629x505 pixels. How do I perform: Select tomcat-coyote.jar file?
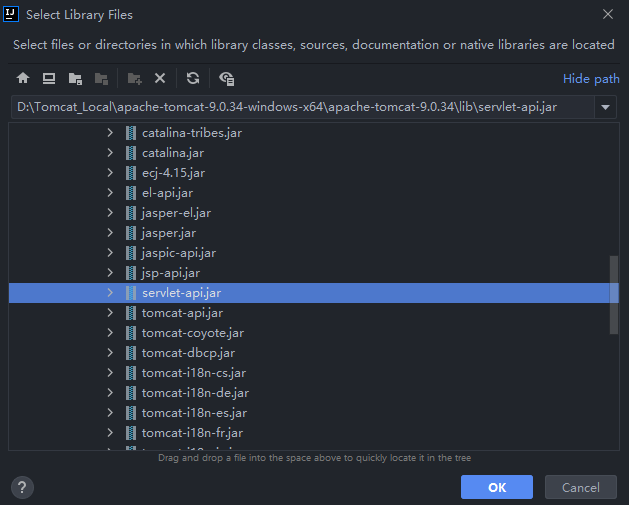coord(193,333)
